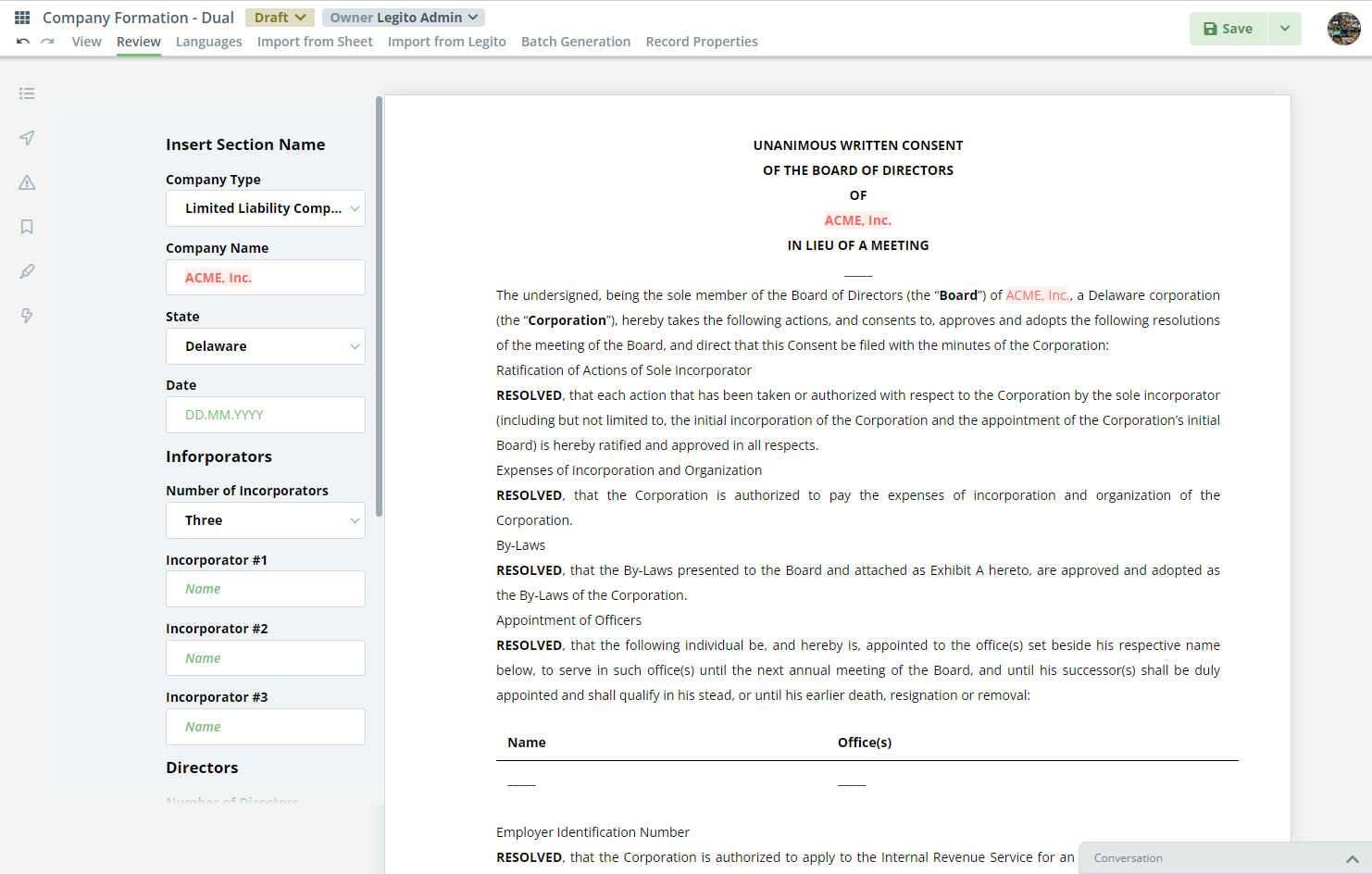Open the Draft status dropdown
The height and width of the screenshot is (874, 1372).
pos(280,18)
